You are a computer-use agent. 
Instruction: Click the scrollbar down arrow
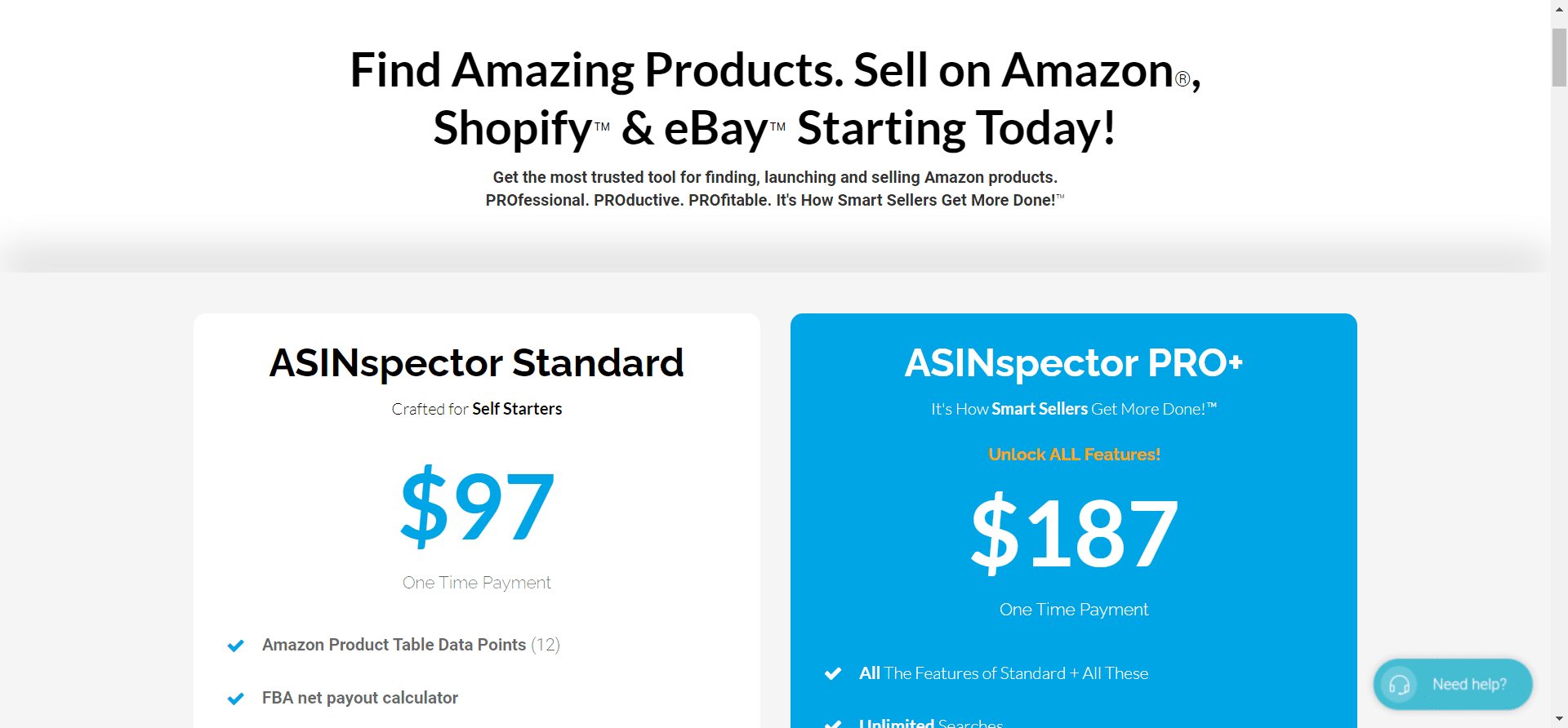[x=1559, y=721]
